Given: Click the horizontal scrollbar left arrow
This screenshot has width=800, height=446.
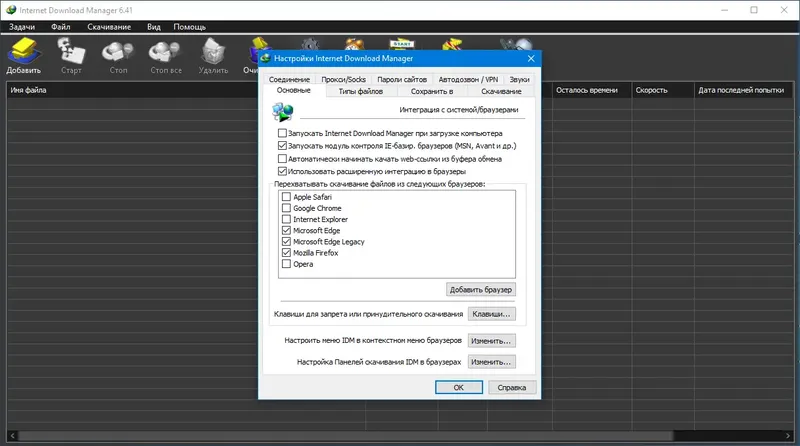Looking at the screenshot, I should (12, 435).
